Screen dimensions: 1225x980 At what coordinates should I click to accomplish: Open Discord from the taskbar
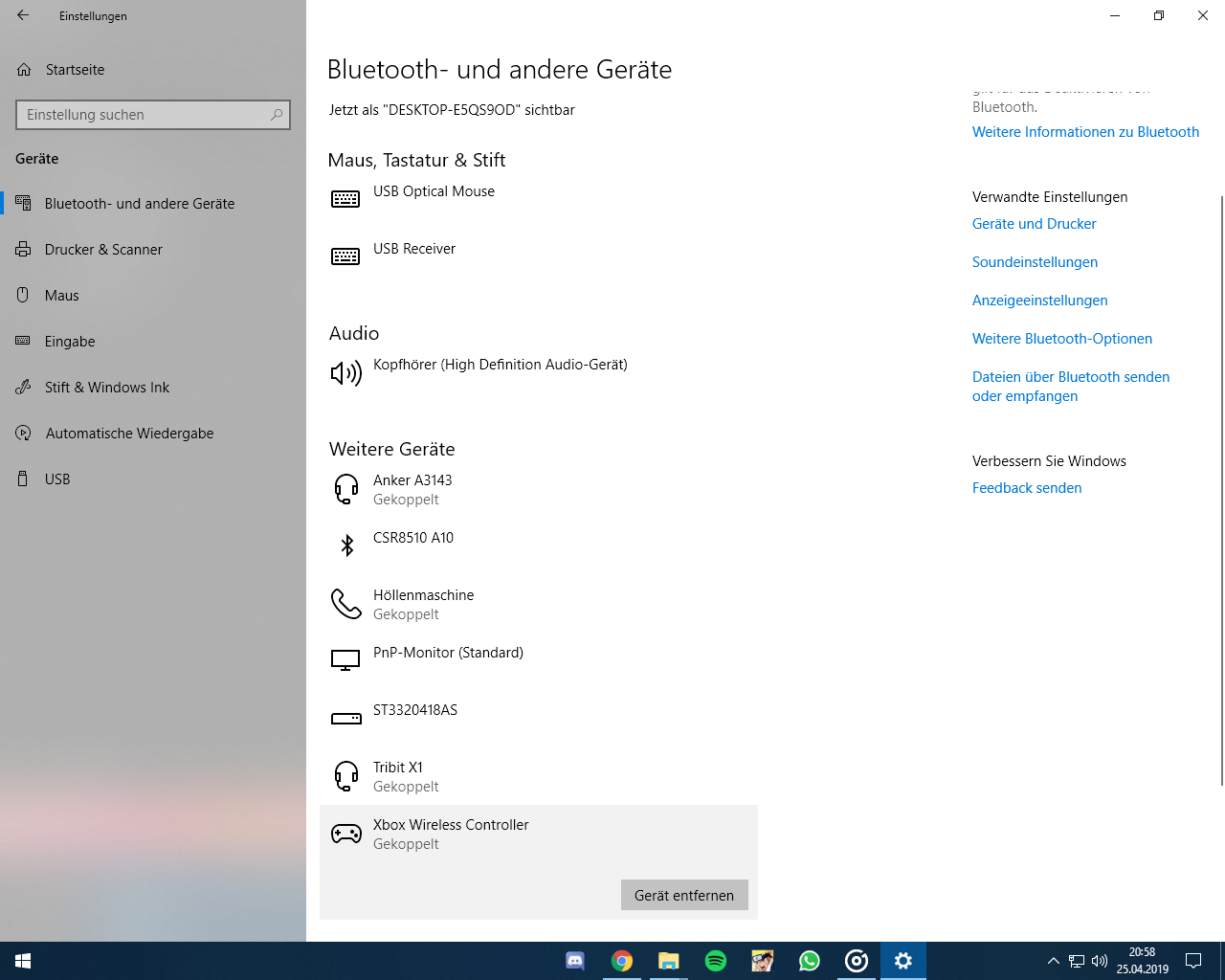pyautogui.click(x=575, y=961)
